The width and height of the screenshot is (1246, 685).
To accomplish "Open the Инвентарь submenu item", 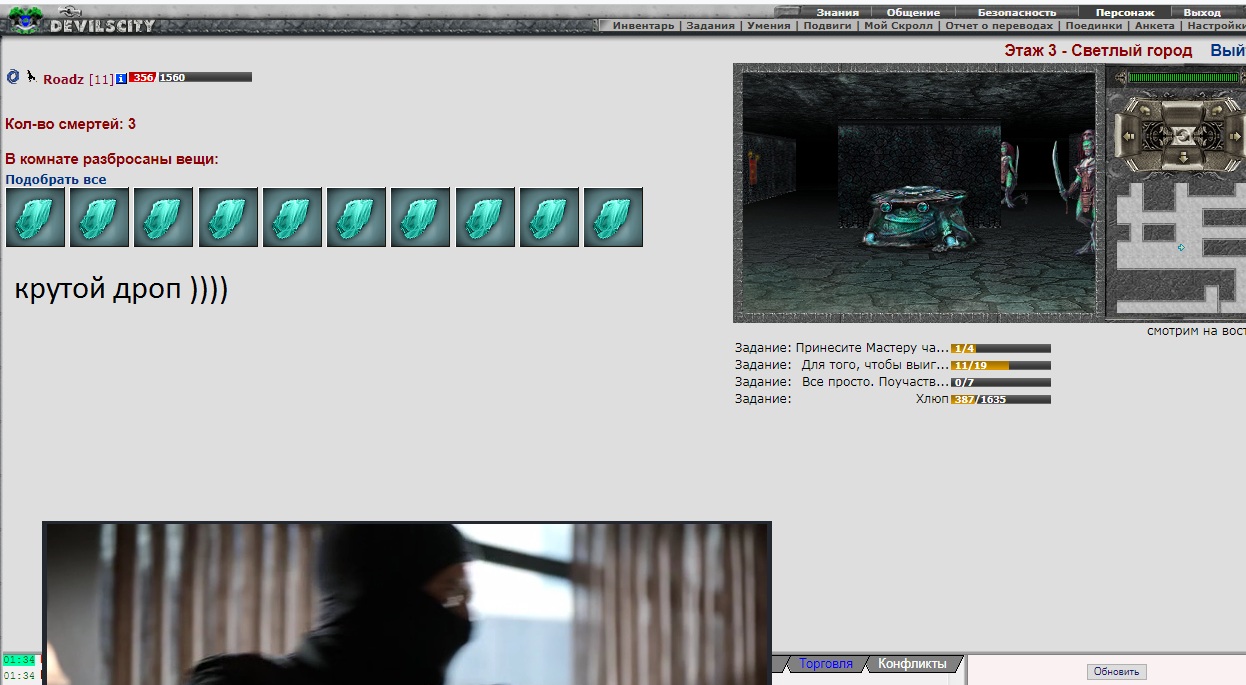I will tap(643, 26).
